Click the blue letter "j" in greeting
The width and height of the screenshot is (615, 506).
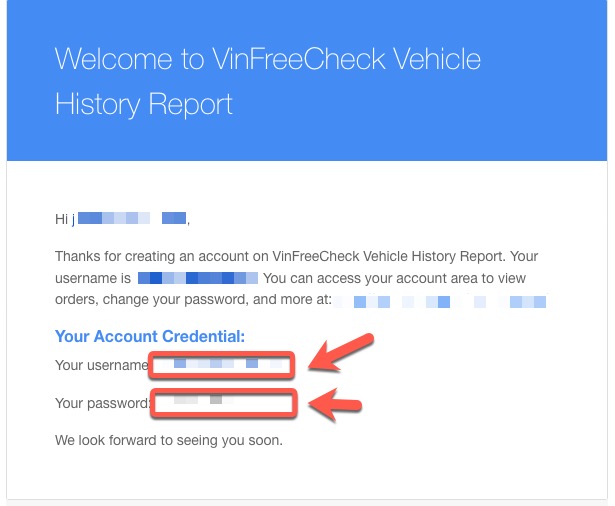(x=73, y=220)
